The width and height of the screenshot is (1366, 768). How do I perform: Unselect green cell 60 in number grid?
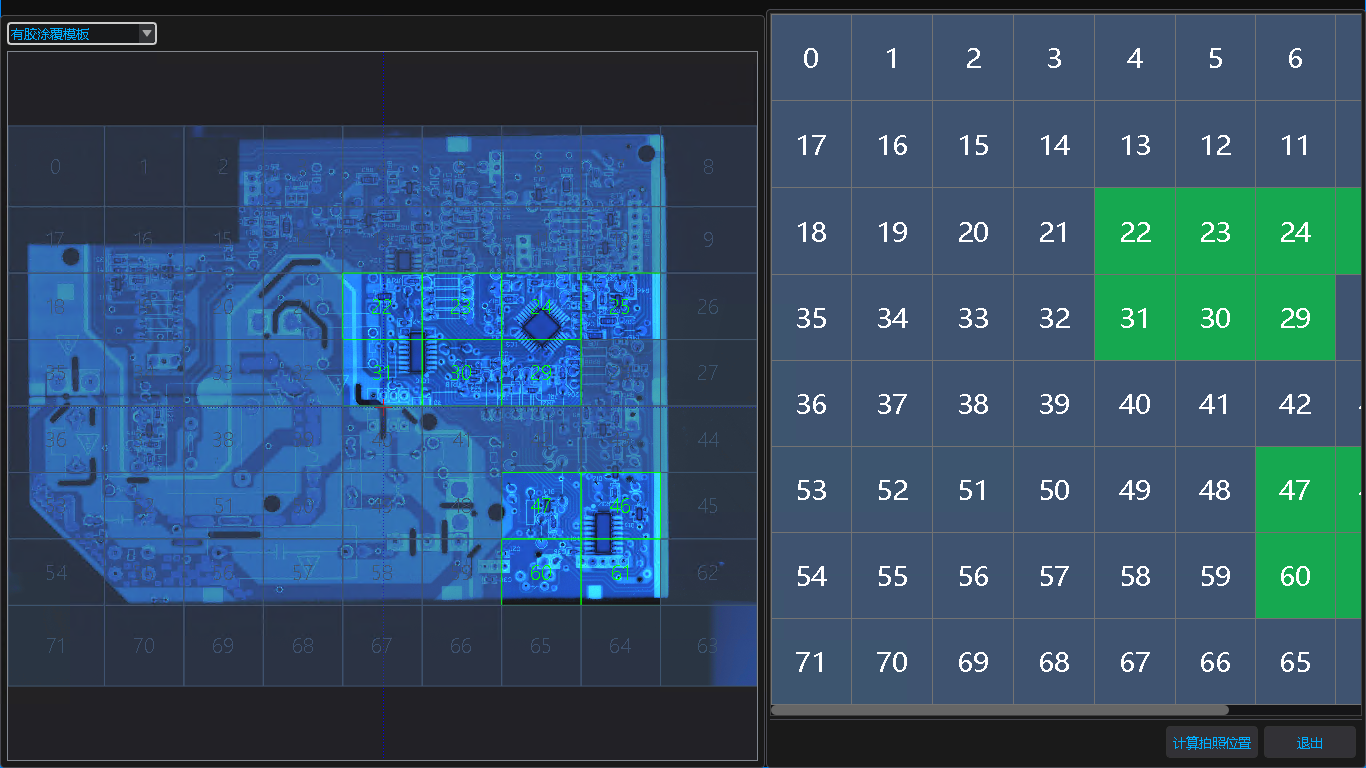(x=1295, y=576)
